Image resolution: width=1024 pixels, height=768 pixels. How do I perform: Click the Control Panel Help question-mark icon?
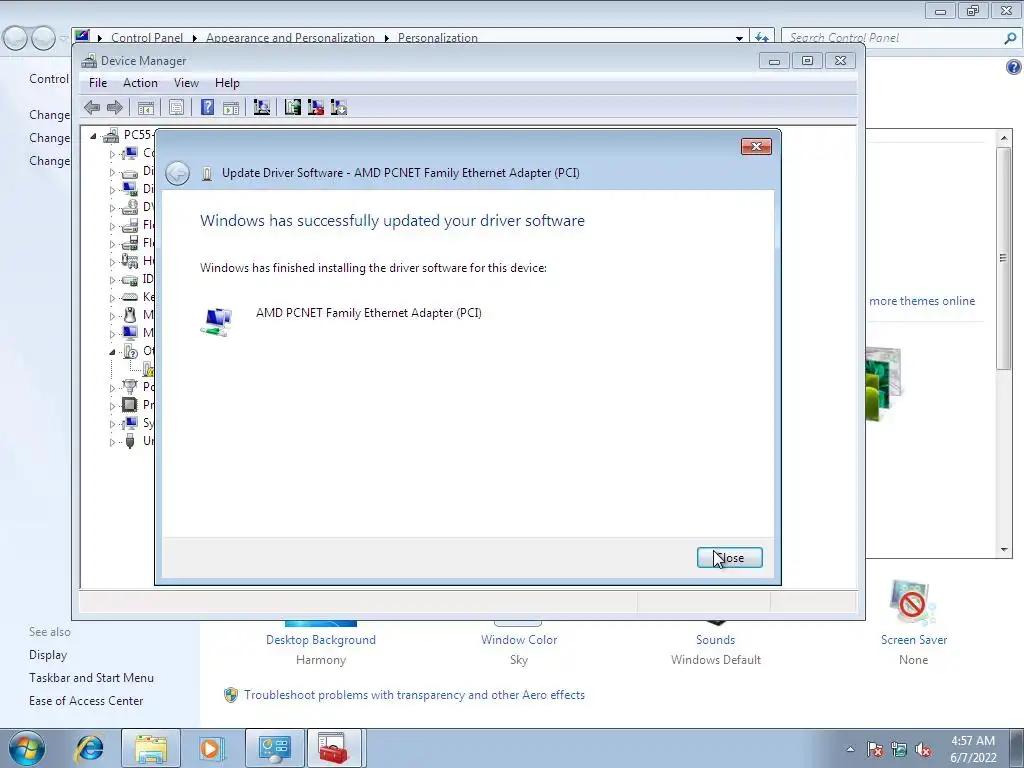1014,67
